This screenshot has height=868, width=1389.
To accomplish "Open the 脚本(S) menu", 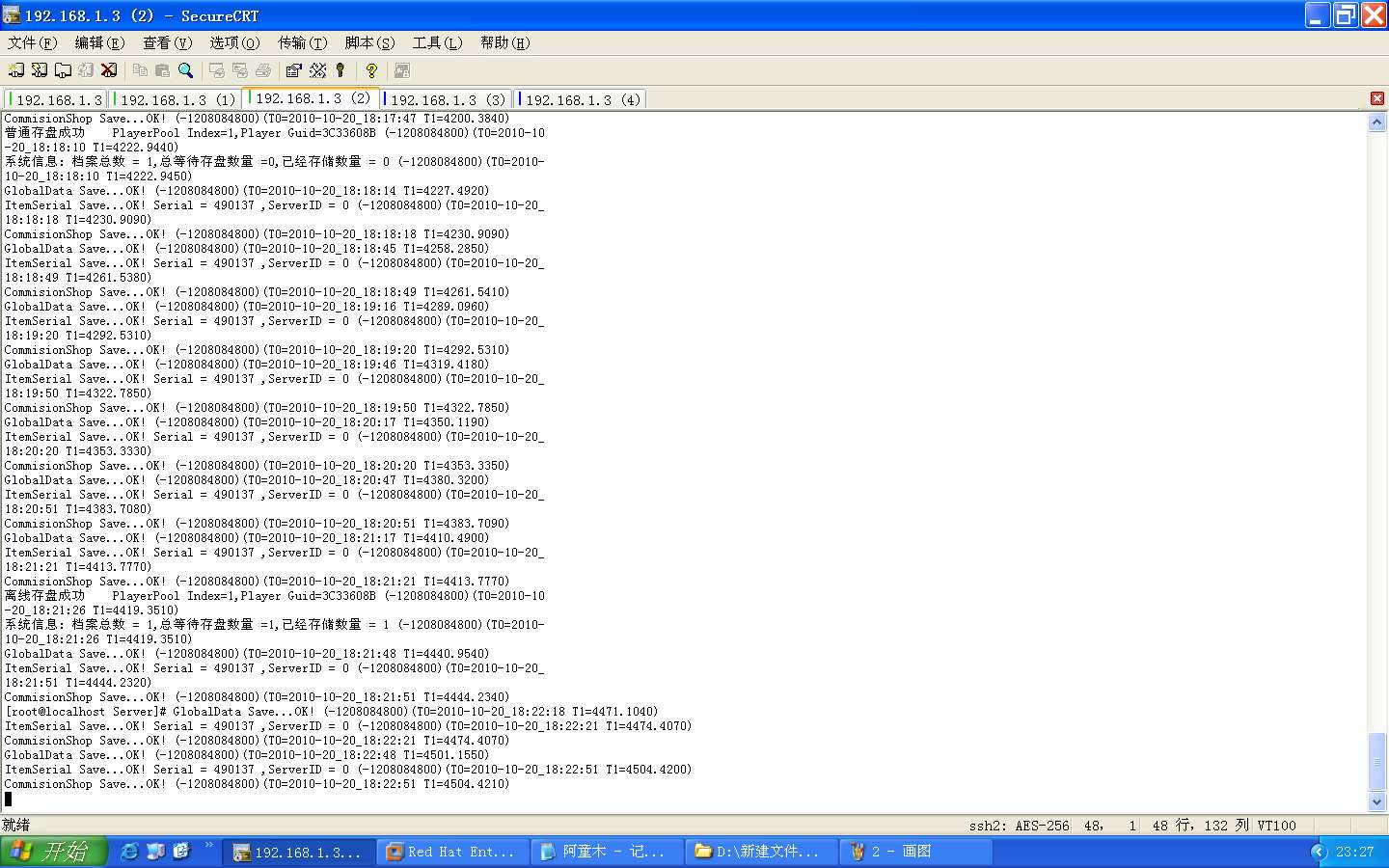I will (369, 42).
